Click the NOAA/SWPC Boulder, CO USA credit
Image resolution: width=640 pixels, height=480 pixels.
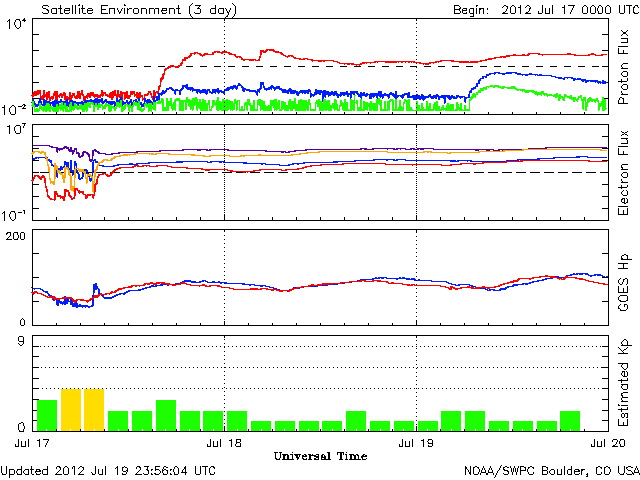click(552, 471)
